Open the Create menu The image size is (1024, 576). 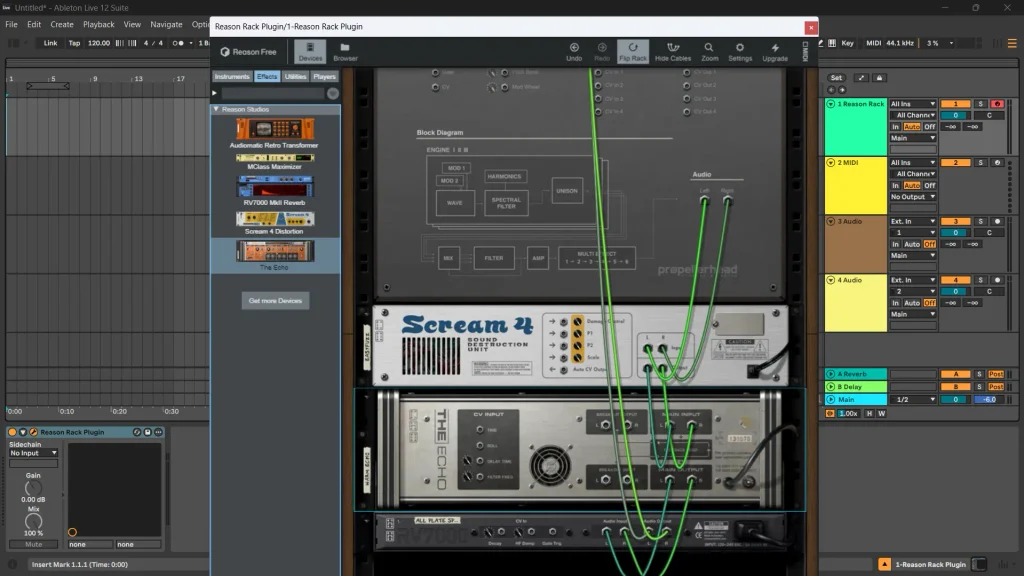(x=62, y=24)
